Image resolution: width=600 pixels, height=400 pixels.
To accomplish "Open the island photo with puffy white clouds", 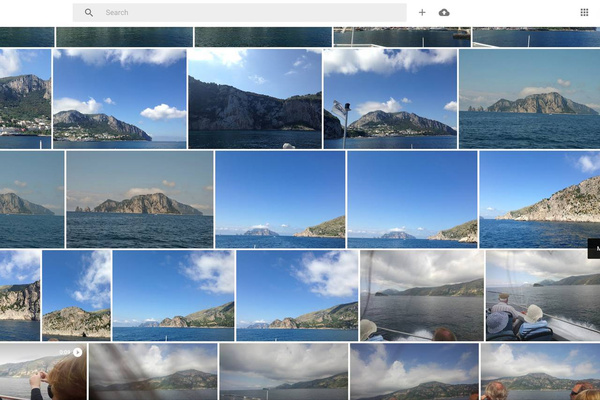I will pyautogui.click(x=120, y=99).
